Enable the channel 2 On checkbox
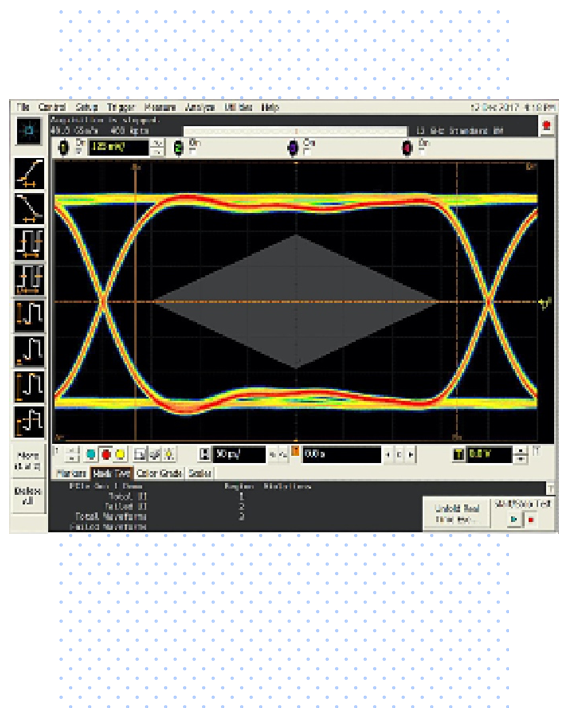569x719 pixels. (193, 150)
